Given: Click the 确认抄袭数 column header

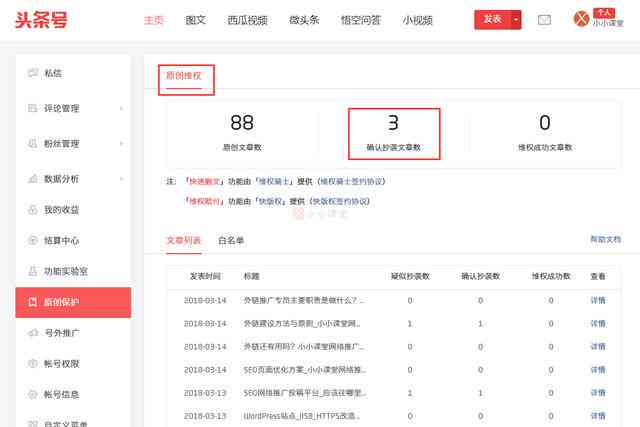Looking at the screenshot, I should 480,276.
